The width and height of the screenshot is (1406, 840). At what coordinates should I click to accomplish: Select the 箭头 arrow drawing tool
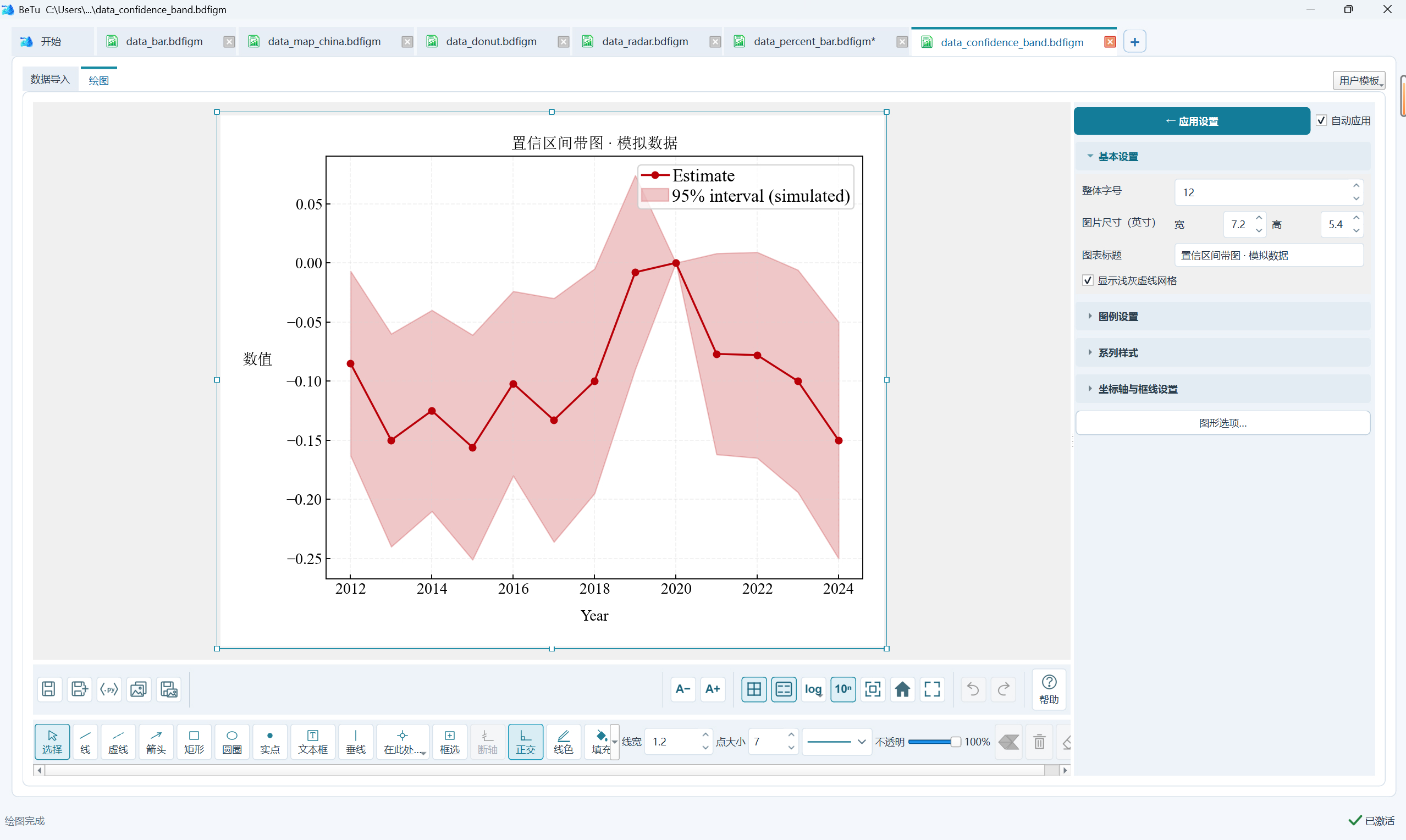tap(156, 742)
